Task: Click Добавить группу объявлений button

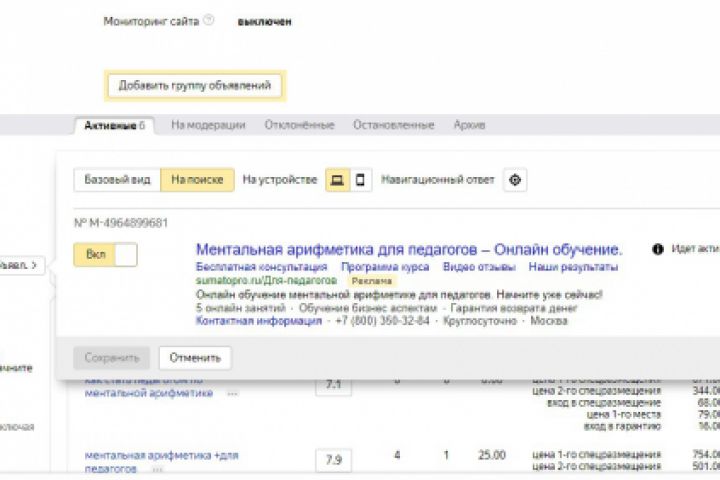Action: click(x=195, y=85)
